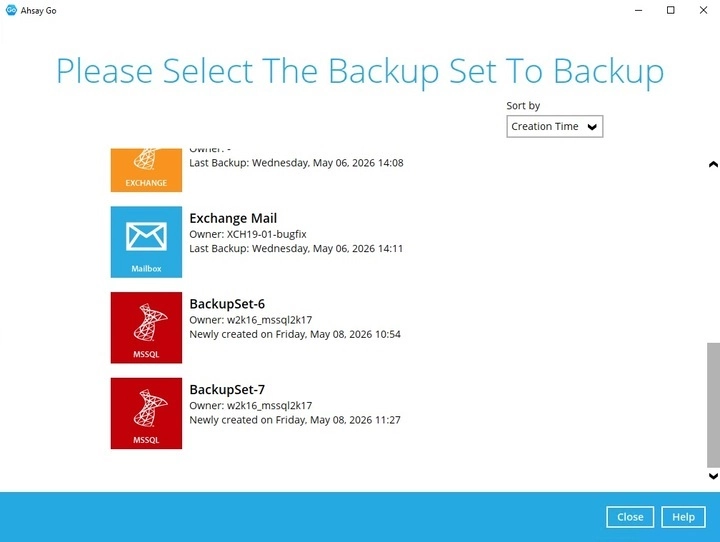Choose the BackupSet-6 MSSQL icon
This screenshot has width=720, height=542.
pyautogui.click(x=146, y=327)
